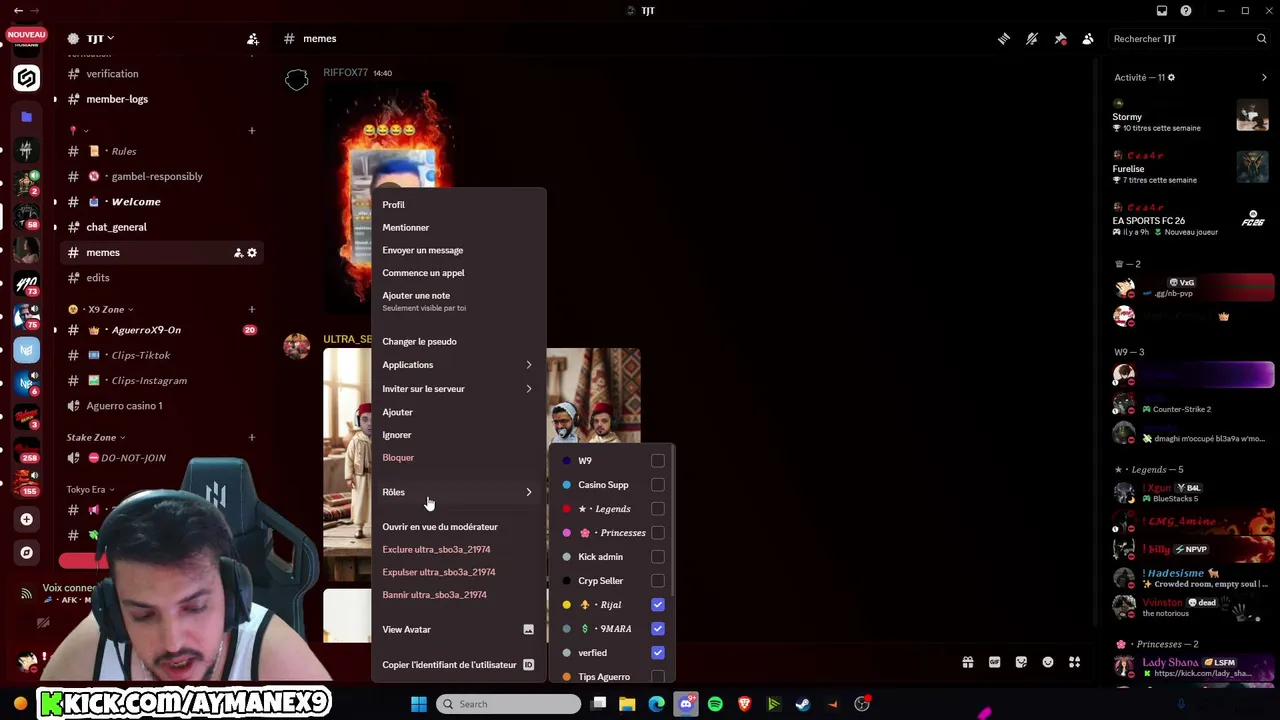Uncheck the verfied role checkbox

point(658,653)
